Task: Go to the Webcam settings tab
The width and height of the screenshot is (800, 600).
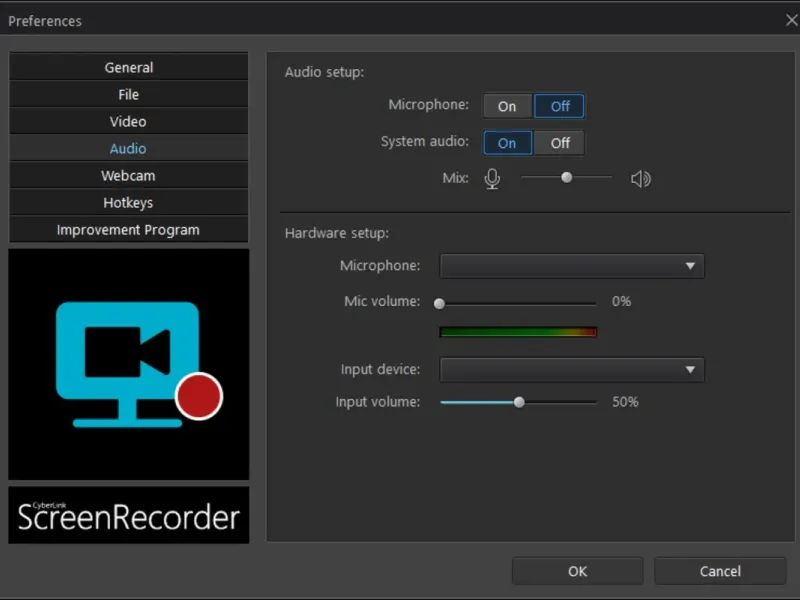Action: coord(129,176)
